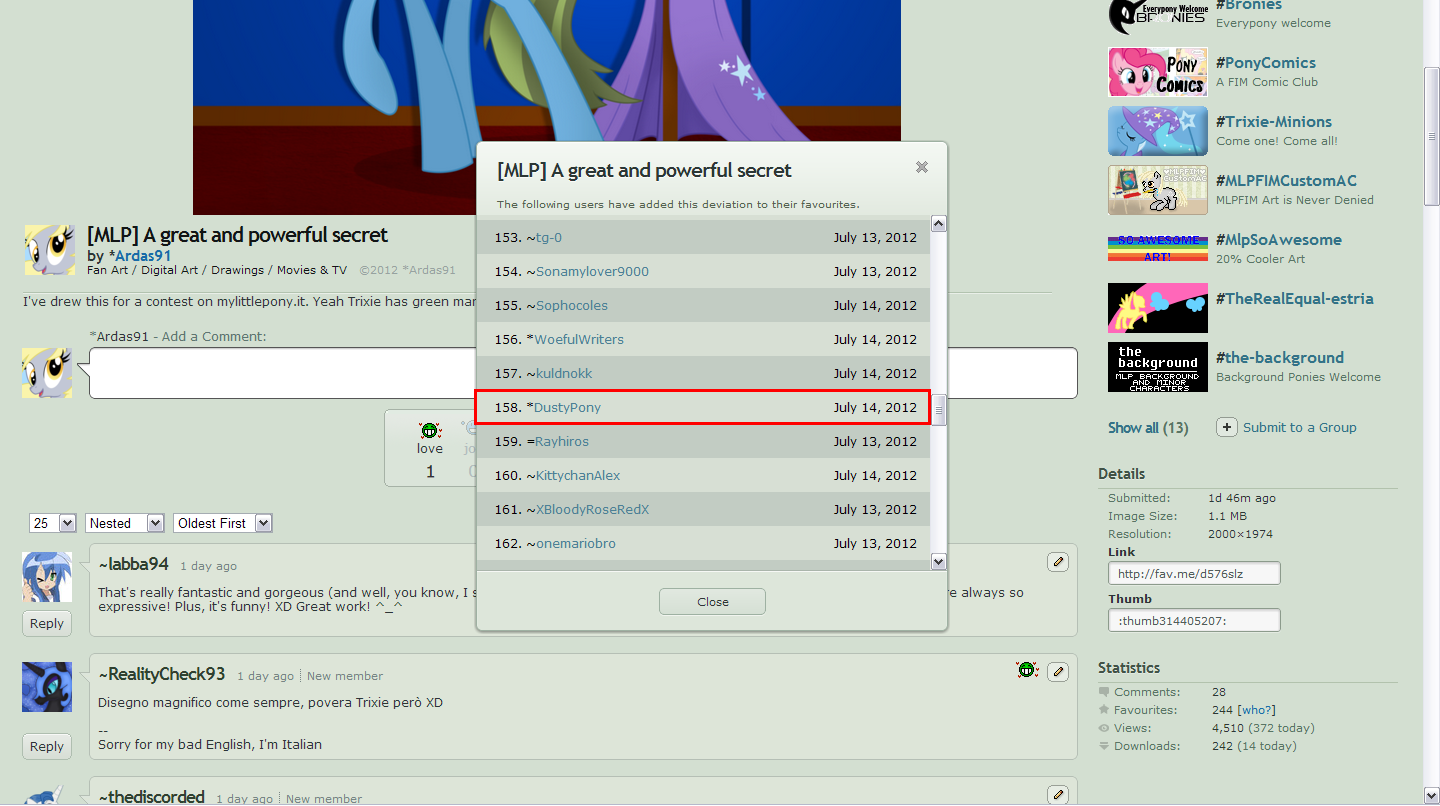
Task: Close the favourites dialog with the X icon
Action: tap(922, 168)
